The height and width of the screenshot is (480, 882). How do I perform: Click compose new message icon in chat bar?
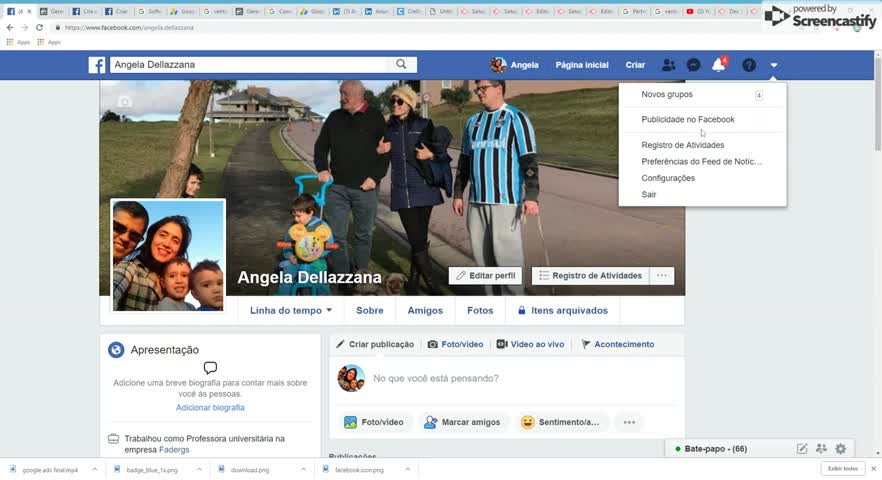point(802,449)
